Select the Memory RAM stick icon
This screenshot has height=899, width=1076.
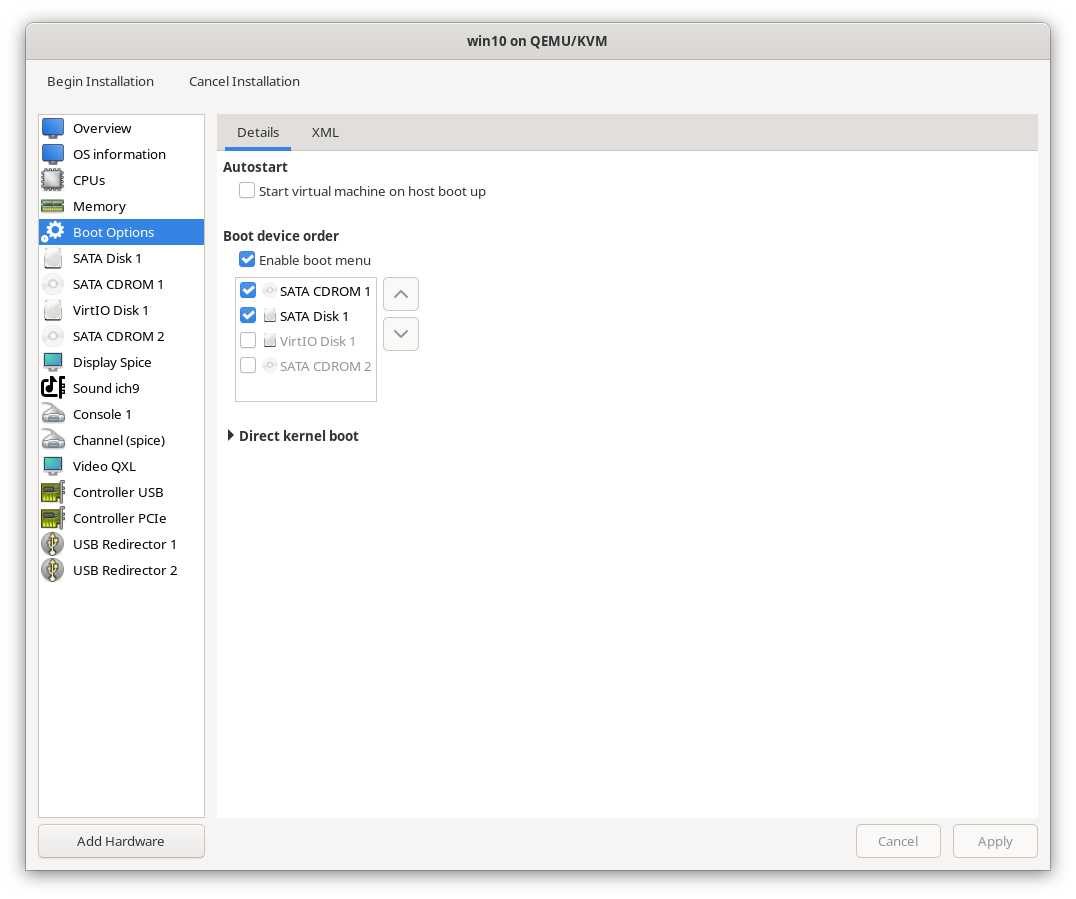click(x=53, y=207)
